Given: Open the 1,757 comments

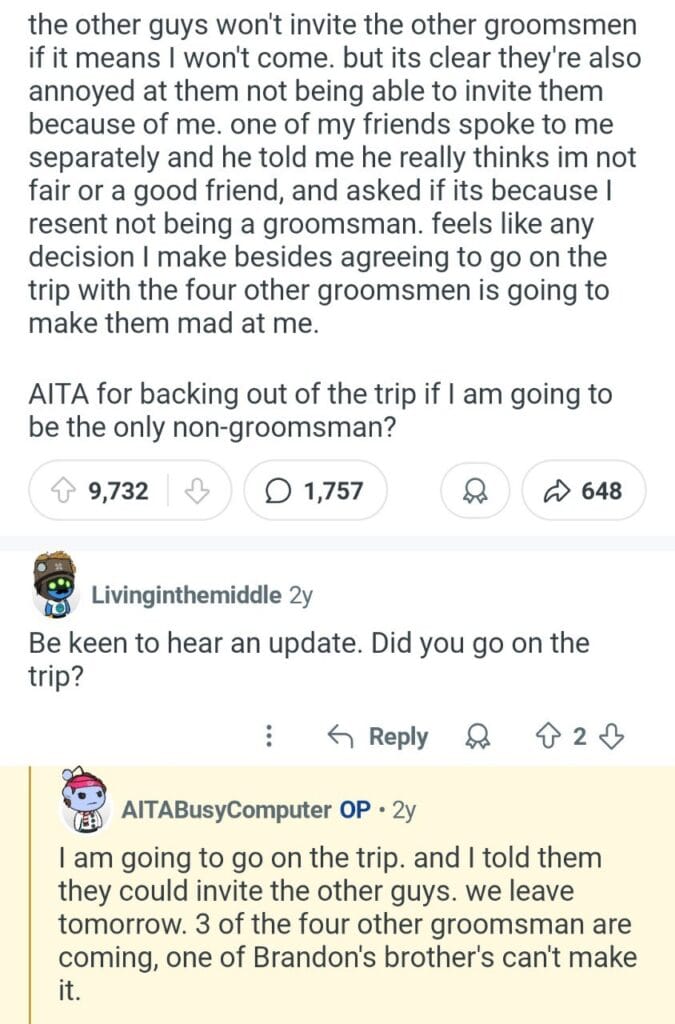Looking at the screenshot, I should coord(315,491).
